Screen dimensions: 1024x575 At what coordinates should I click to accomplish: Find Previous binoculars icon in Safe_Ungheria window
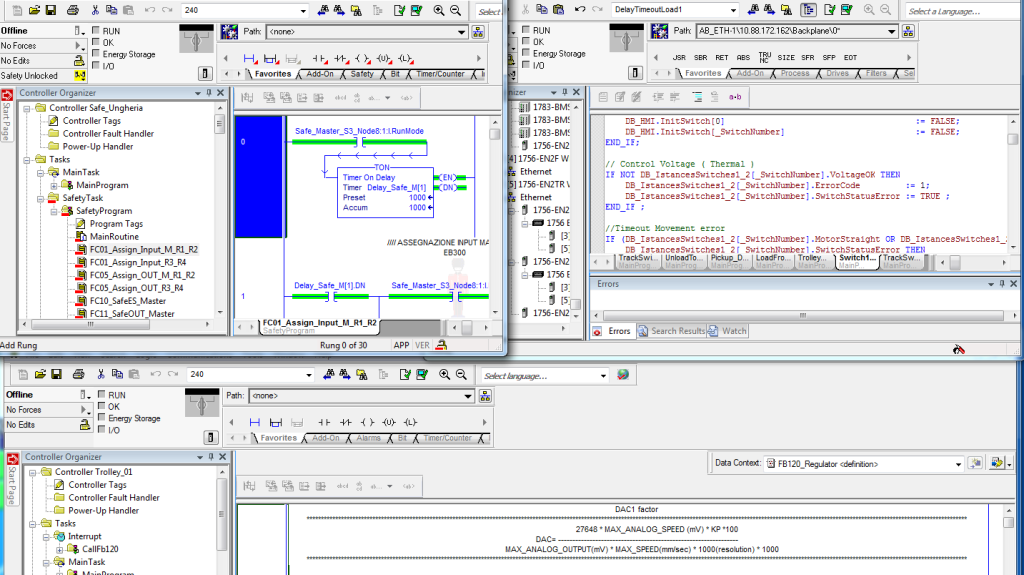[323, 10]
